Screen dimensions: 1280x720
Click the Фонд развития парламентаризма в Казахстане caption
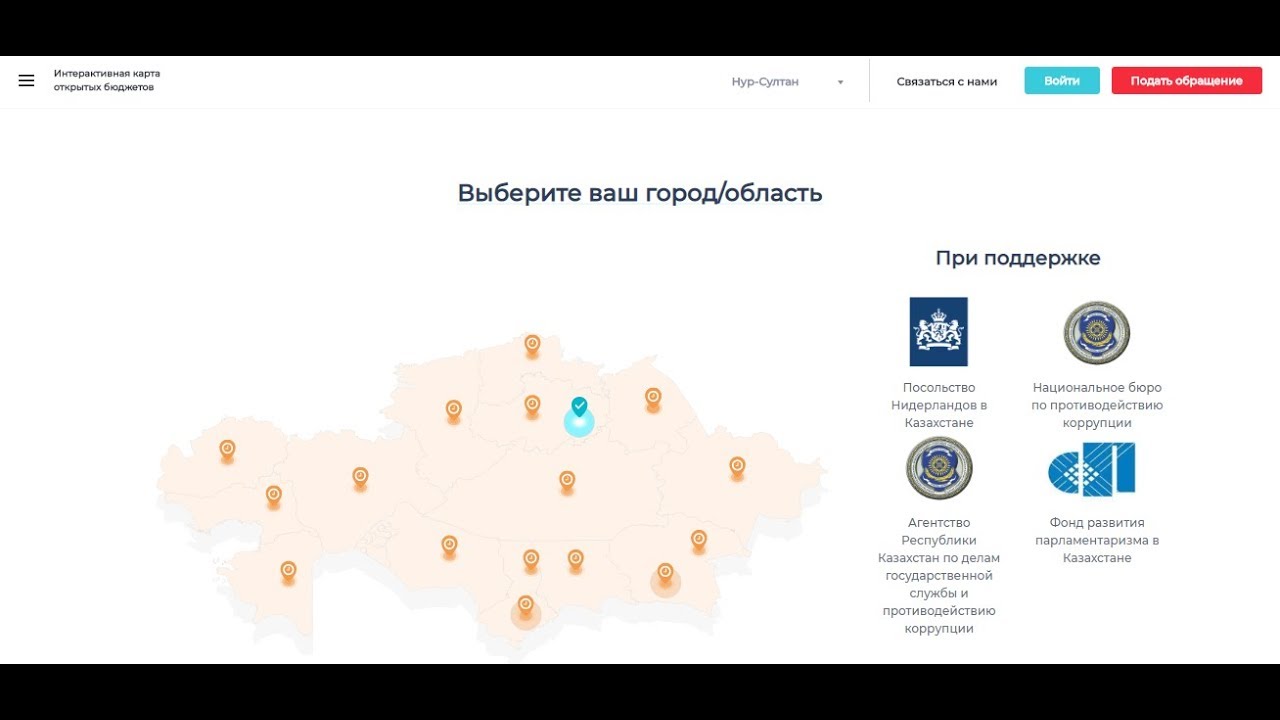pos(1097,540)
